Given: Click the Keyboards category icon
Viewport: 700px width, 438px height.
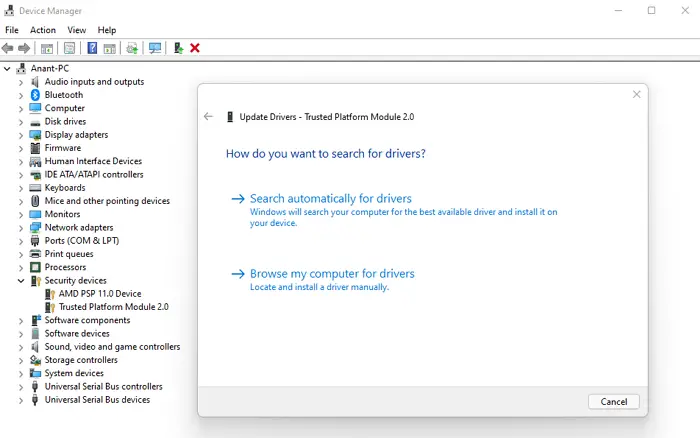Looking at the screenshot, I should tap(35, 188).
